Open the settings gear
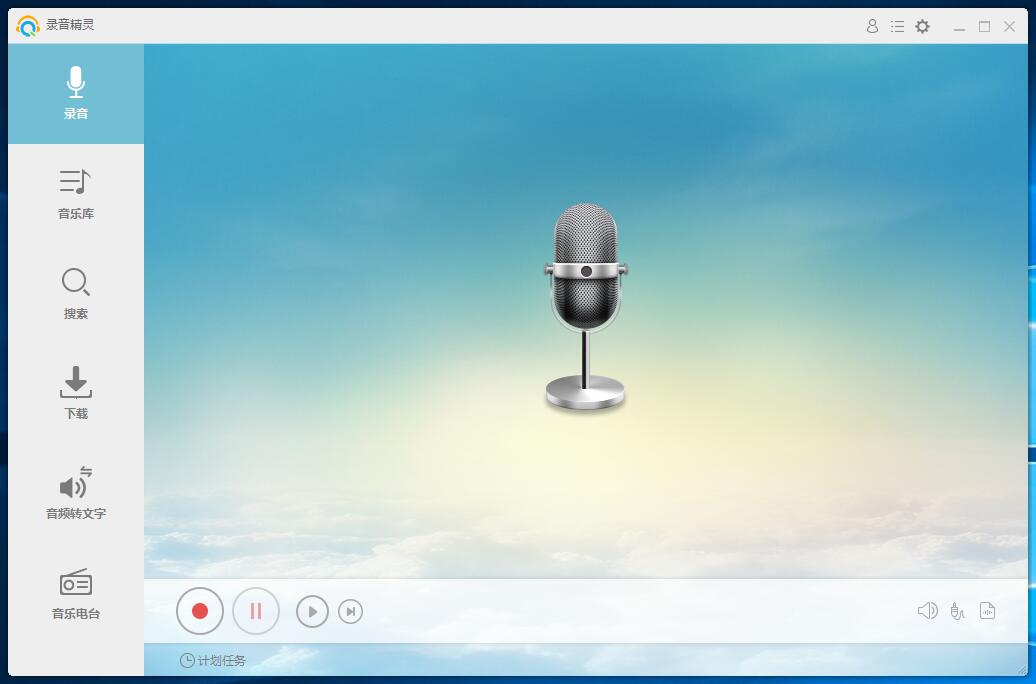 tap(922, 26)
